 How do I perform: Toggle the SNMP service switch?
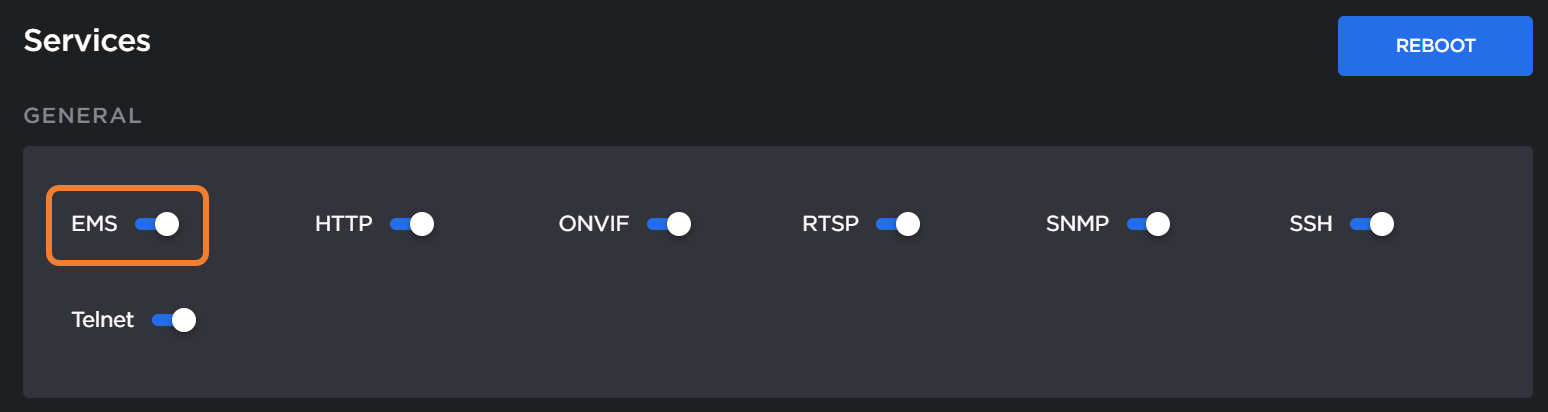(x=1148, y=224)
